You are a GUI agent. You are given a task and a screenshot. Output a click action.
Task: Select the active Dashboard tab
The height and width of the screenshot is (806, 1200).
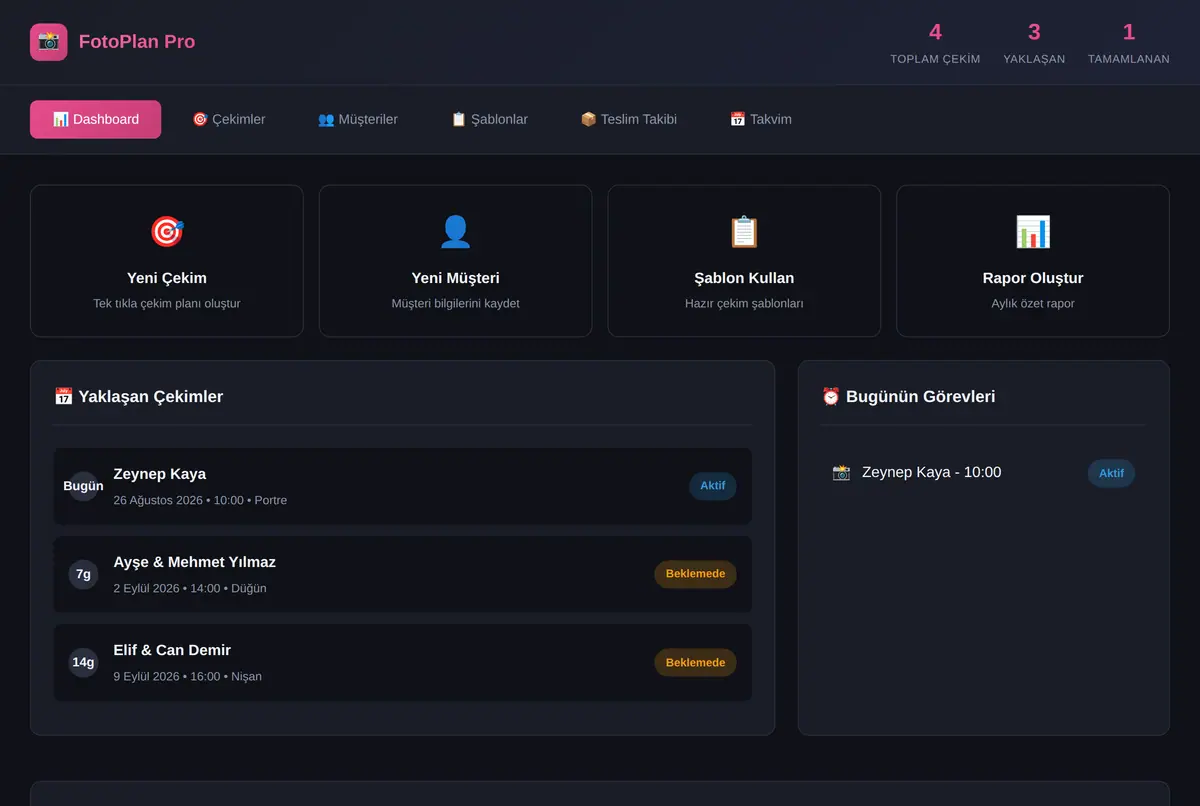95,119
